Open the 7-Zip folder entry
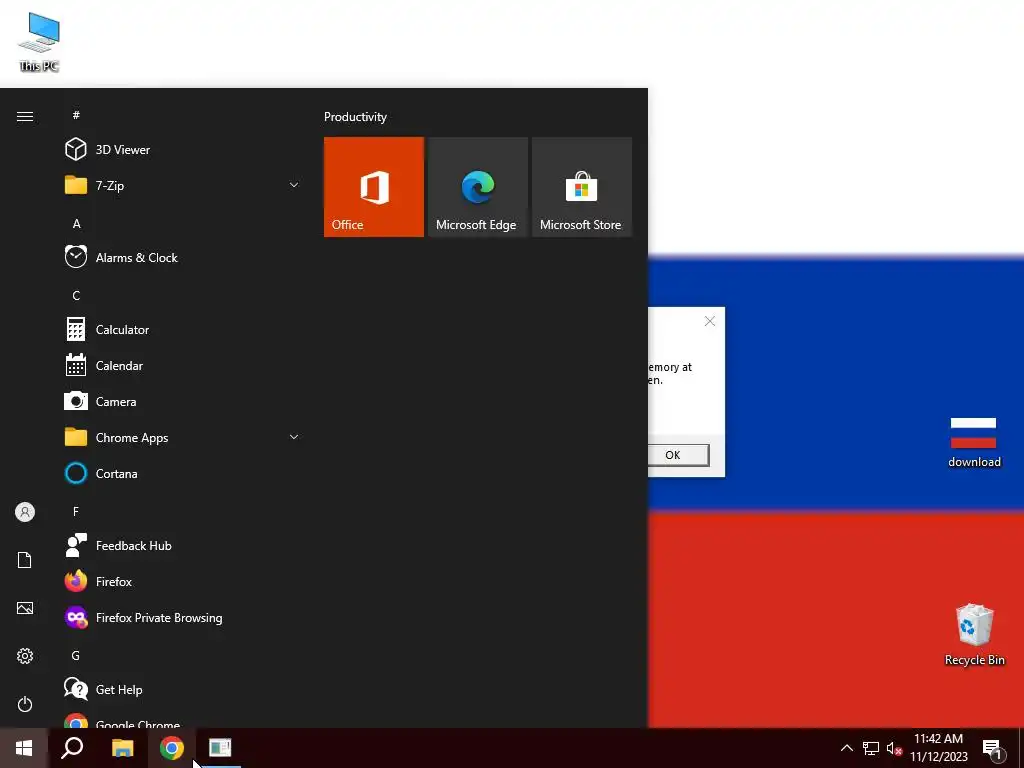The height and width of the screenshot is (768, 1024). (183, 185)
